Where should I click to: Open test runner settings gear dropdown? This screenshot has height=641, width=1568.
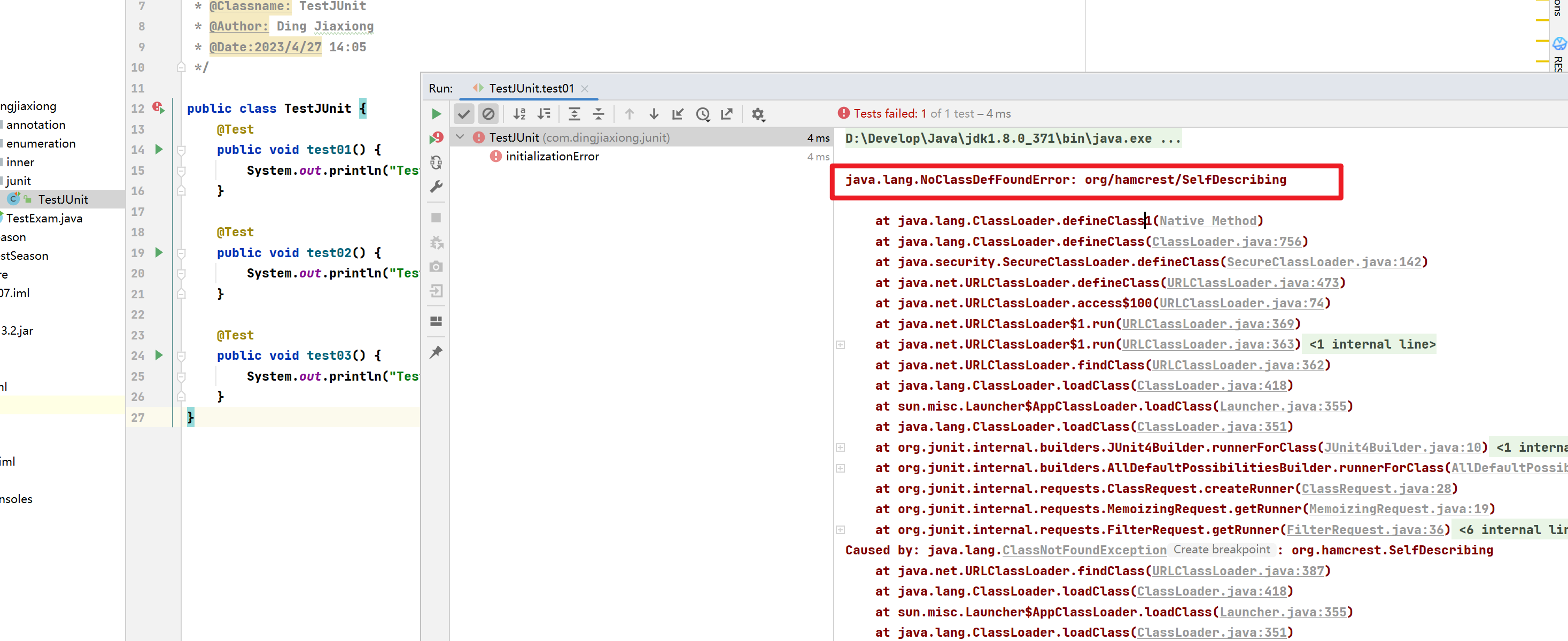[x=758, y=114]
